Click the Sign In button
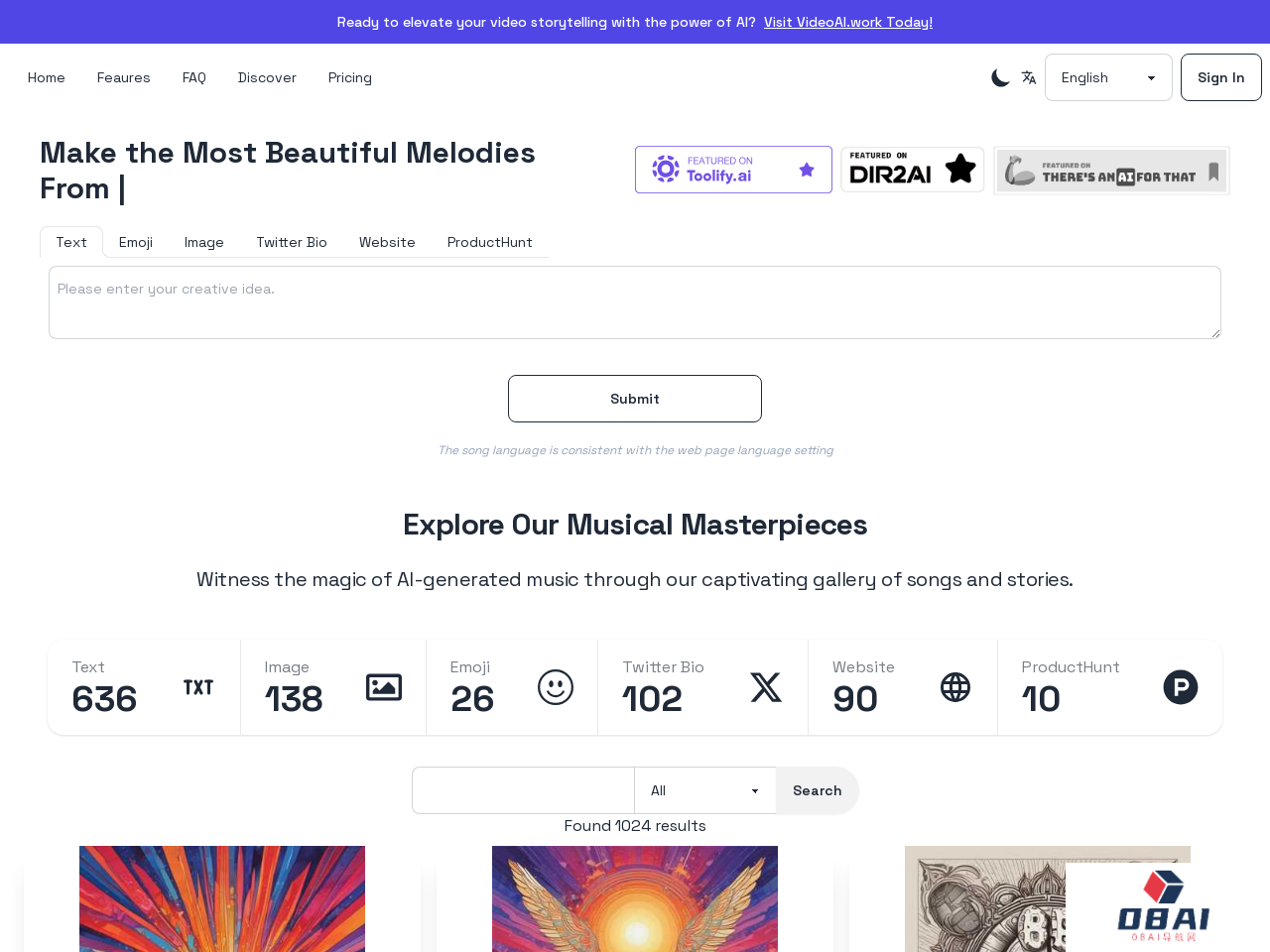Screen dimensions: 1270x952 coord(1220,77)
